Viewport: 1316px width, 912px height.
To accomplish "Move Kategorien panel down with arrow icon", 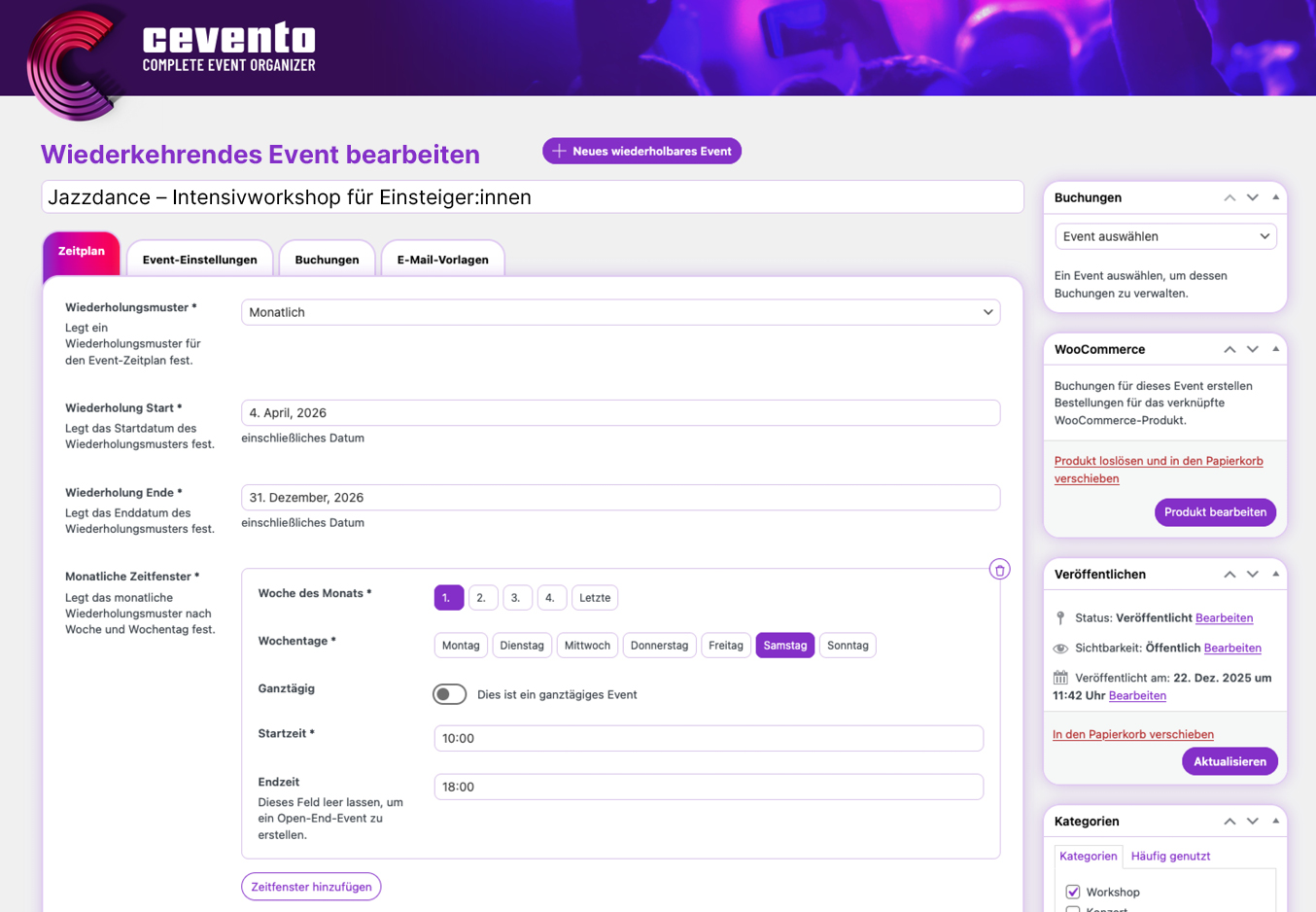I will click(x=1253, y=822).
